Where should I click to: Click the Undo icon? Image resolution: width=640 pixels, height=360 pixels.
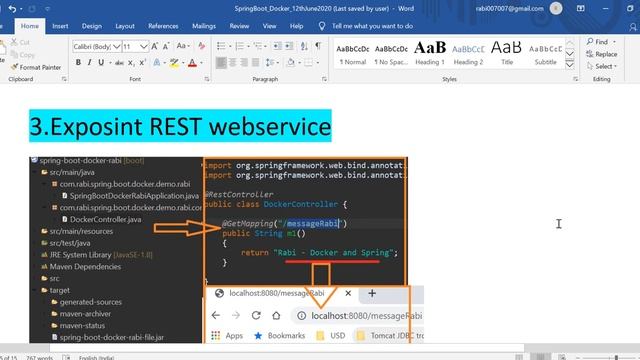(x=12, y=9)
